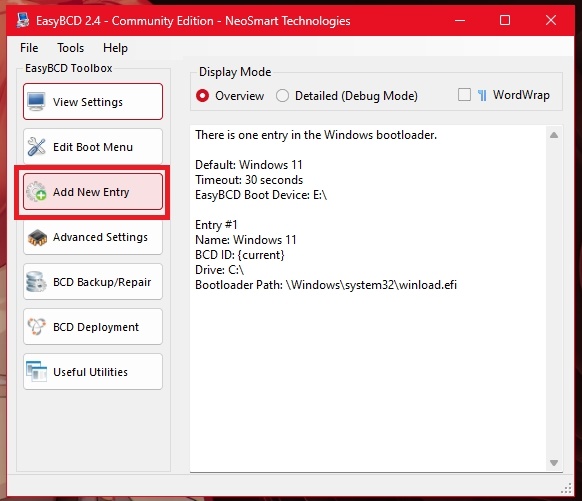Click the scrollbar up arrow
Screen dimensions: 582x501
[554, 135]
